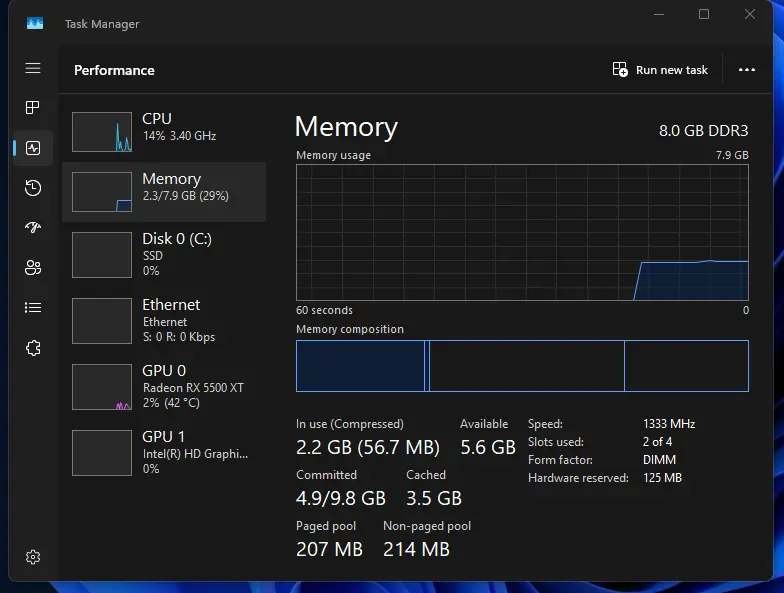Click the CPU mini graph thumbnail
Screen dimensions: 784x593
point(102,132)
